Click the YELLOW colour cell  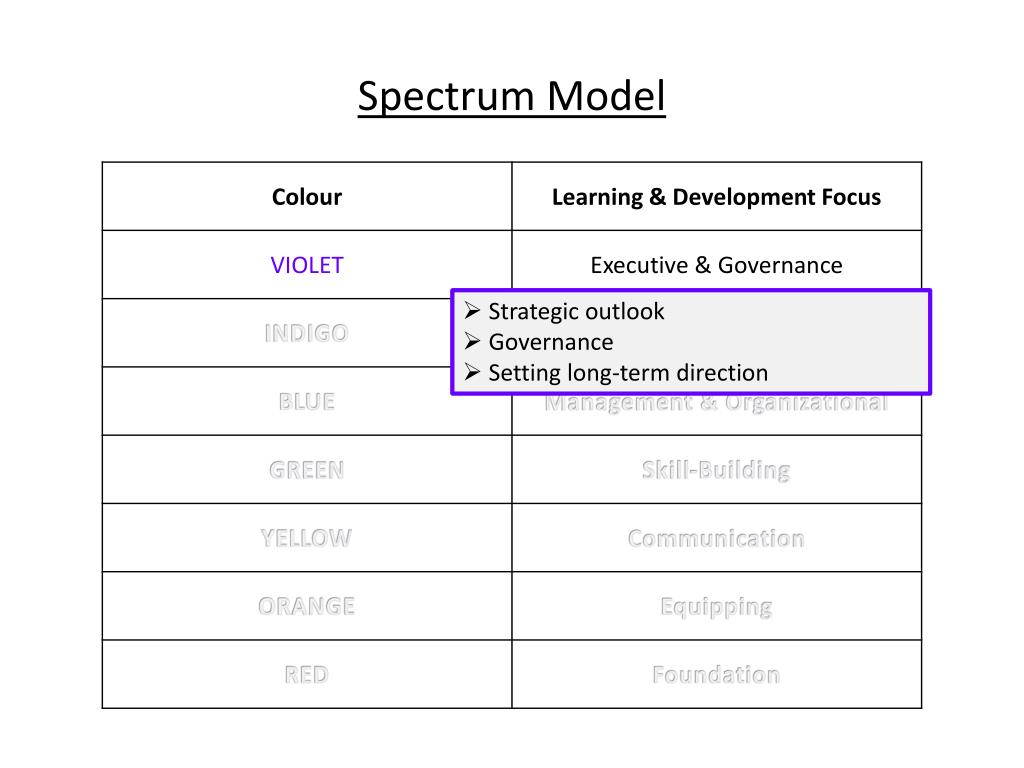pos(307,537)
